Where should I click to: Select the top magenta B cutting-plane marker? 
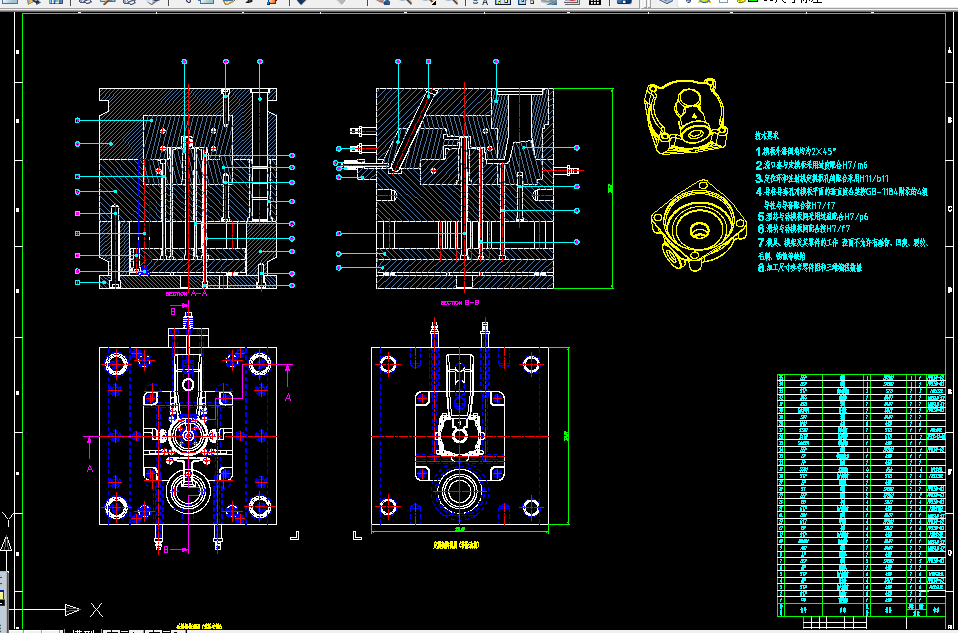172,312
